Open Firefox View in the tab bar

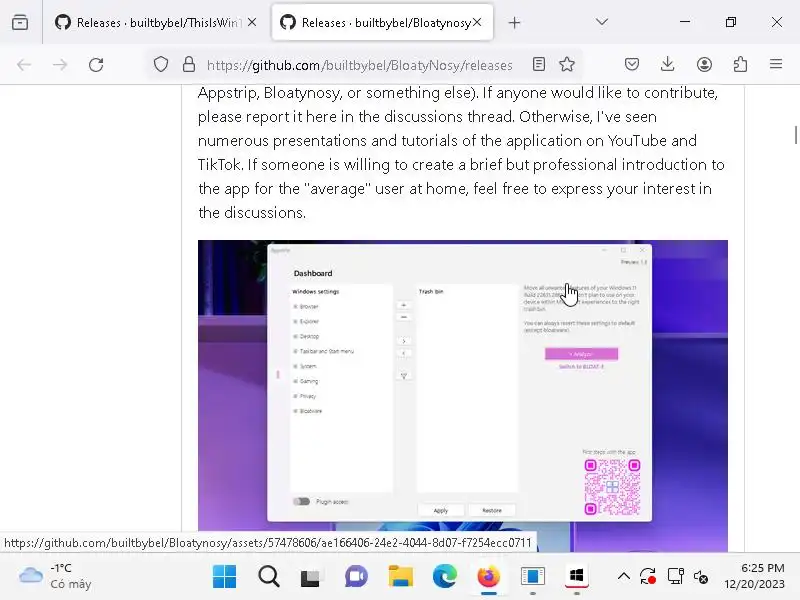pyautogui.click(x=20, y=22)
